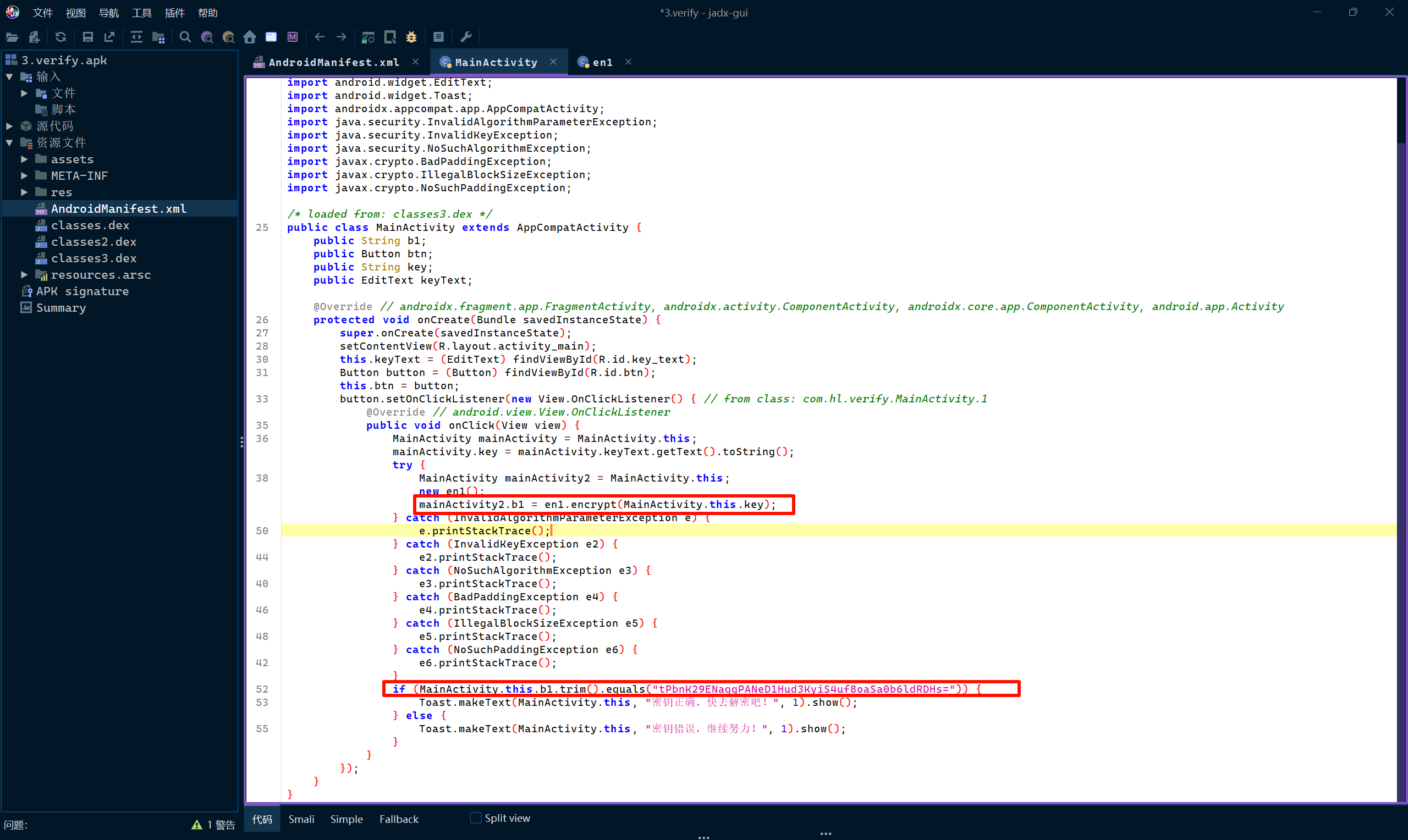
Task: Close the en1 tab
Action: [629, 62]
